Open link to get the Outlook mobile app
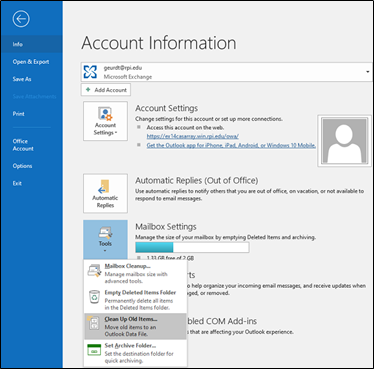 click(x=231, y=145)
